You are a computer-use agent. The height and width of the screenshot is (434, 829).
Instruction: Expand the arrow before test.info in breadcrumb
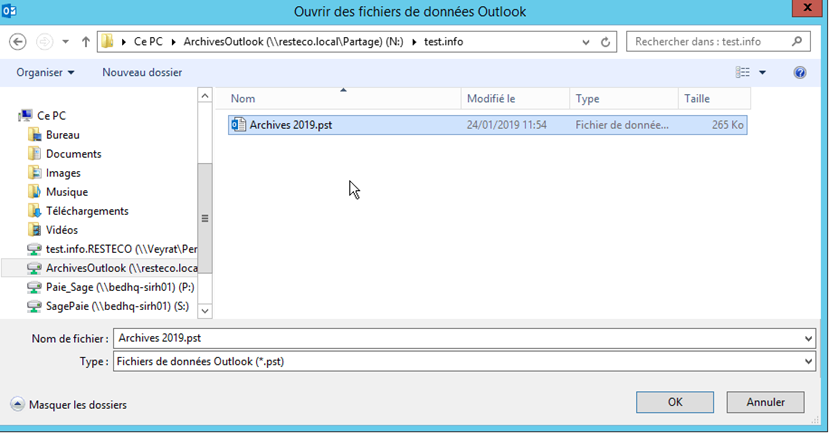(414, 42)
